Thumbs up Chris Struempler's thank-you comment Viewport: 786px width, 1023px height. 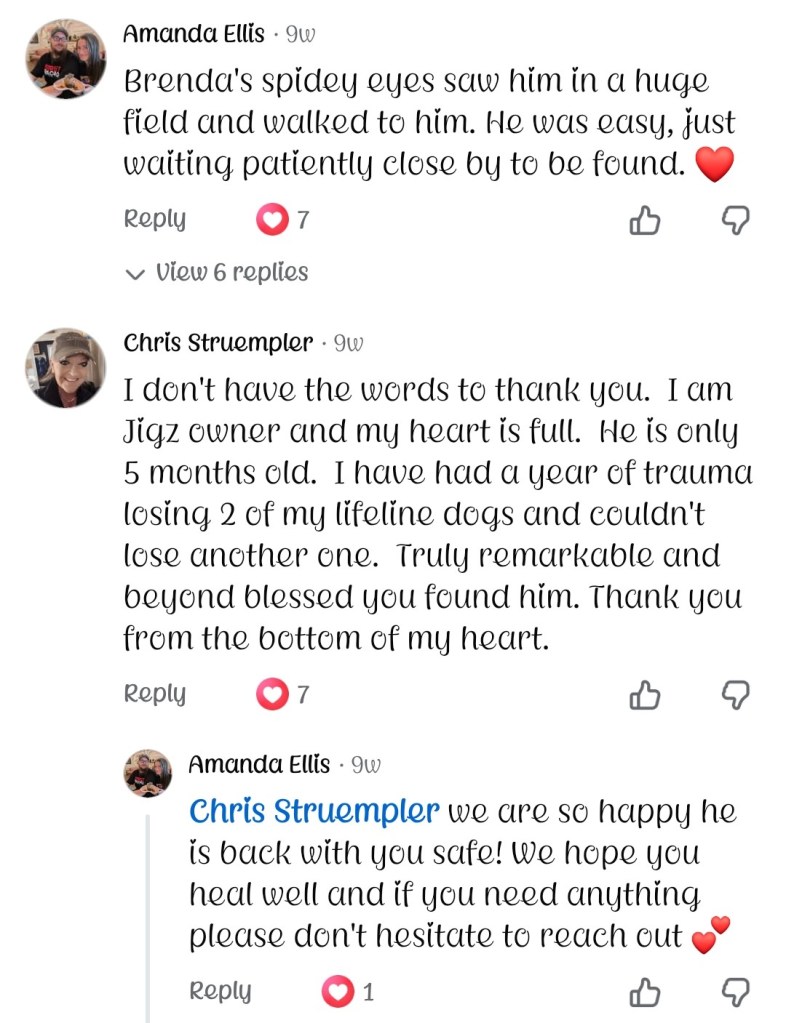coord(645,694)
